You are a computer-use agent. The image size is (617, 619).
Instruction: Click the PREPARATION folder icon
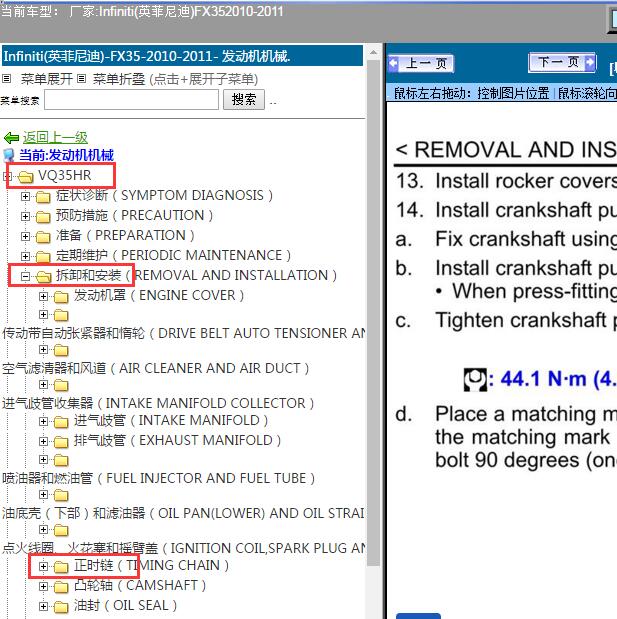(x=43, y=236)
